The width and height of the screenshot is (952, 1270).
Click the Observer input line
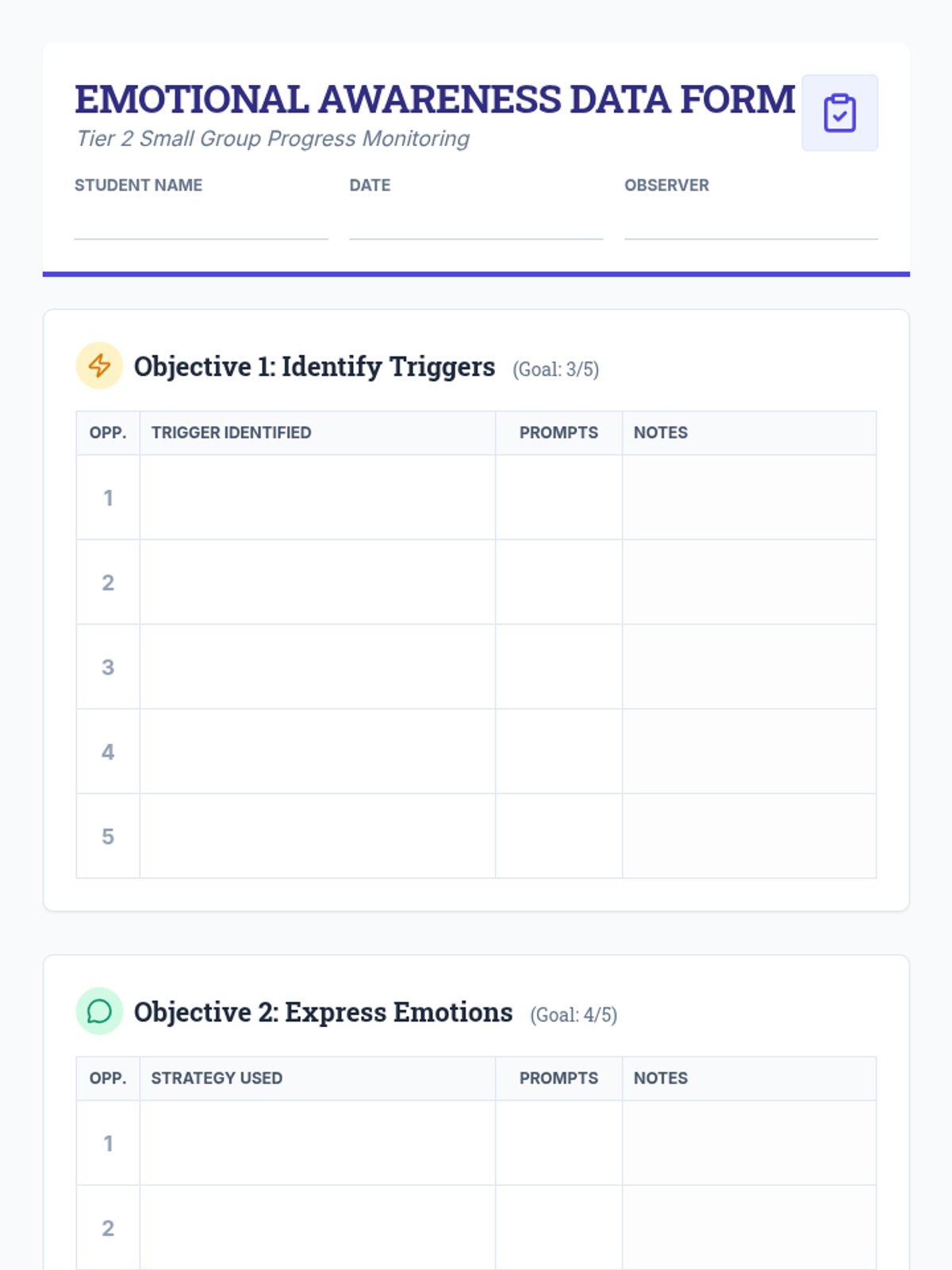point(751,222)
